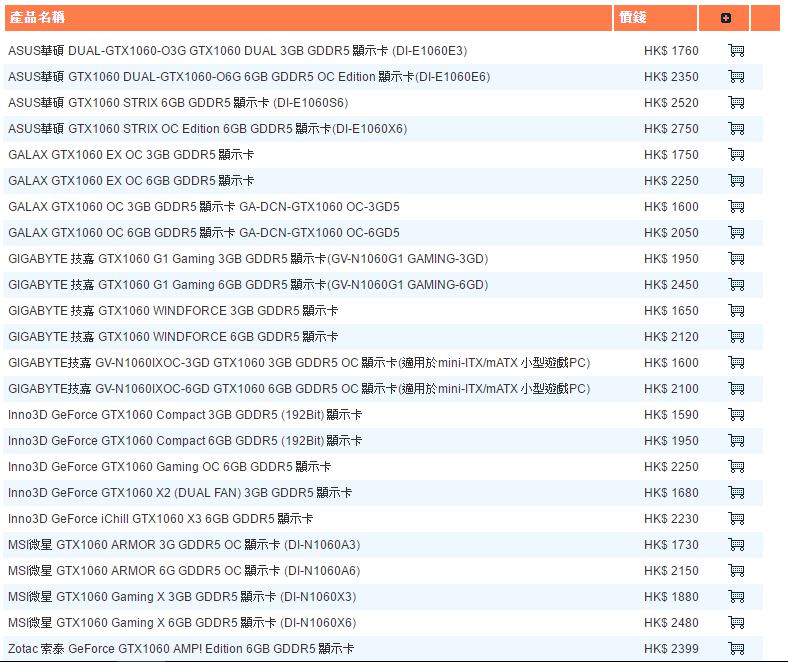Add GALAX GTX1060 EX OC 6GB to cart
The width and height of the screenshot is (788, 662).
point(736,180)
